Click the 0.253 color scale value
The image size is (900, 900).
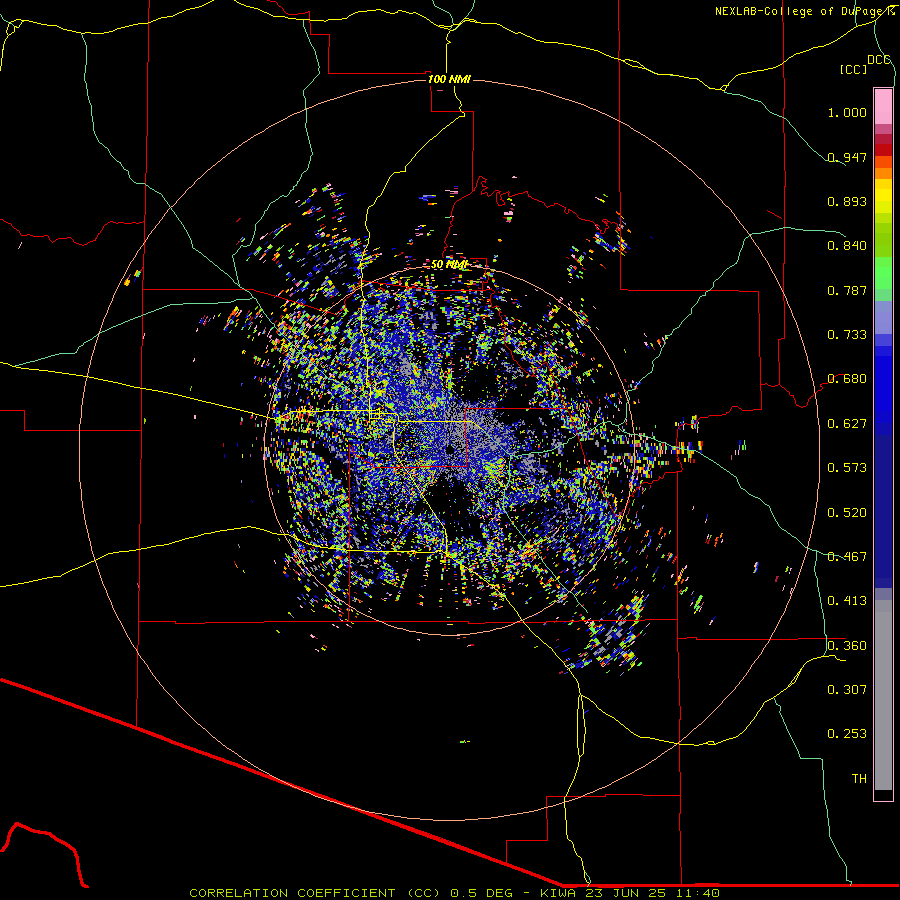847,734
